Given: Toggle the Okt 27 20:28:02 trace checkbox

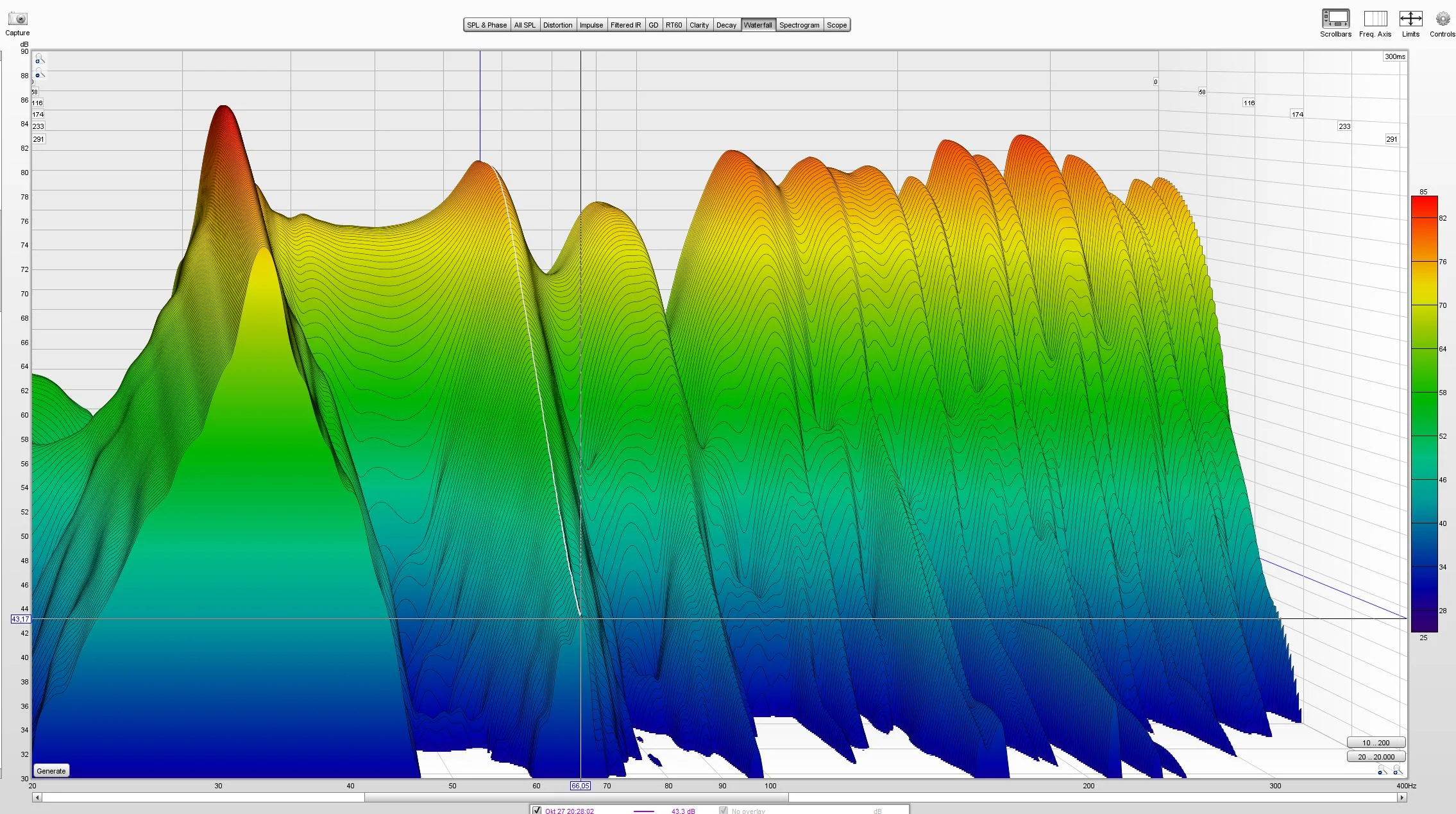Looking at the screenshot, I should [537, 810].
